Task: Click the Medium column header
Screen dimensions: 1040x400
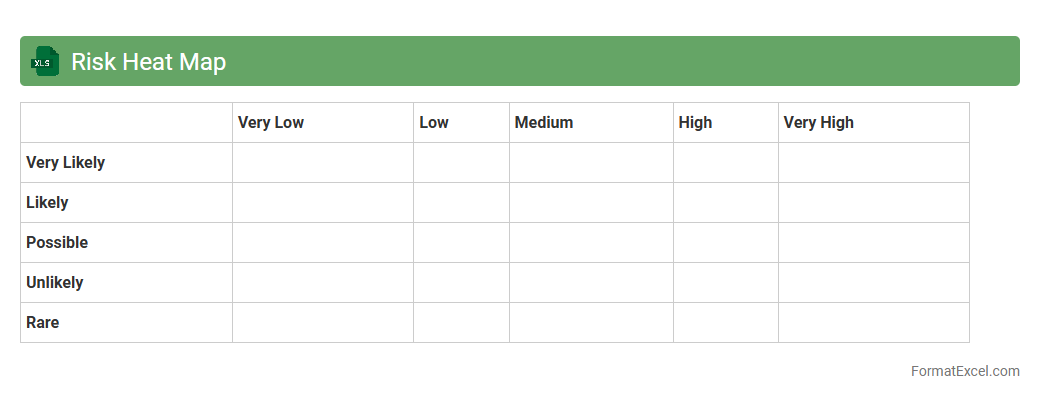Action: point(544,123)
